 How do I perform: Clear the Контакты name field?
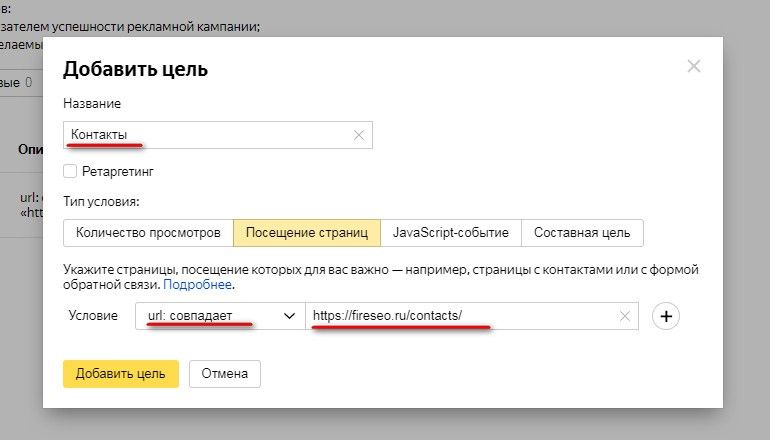pos(358,135)
